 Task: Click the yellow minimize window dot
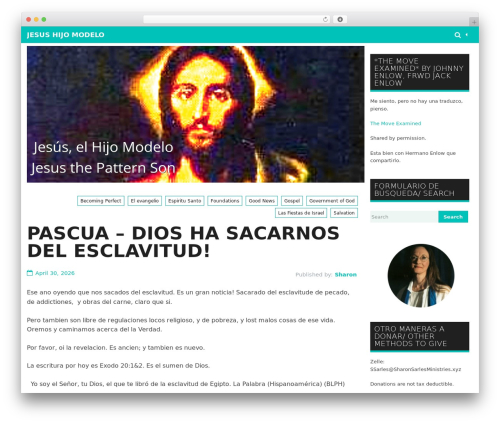click(x=36, y=20)
